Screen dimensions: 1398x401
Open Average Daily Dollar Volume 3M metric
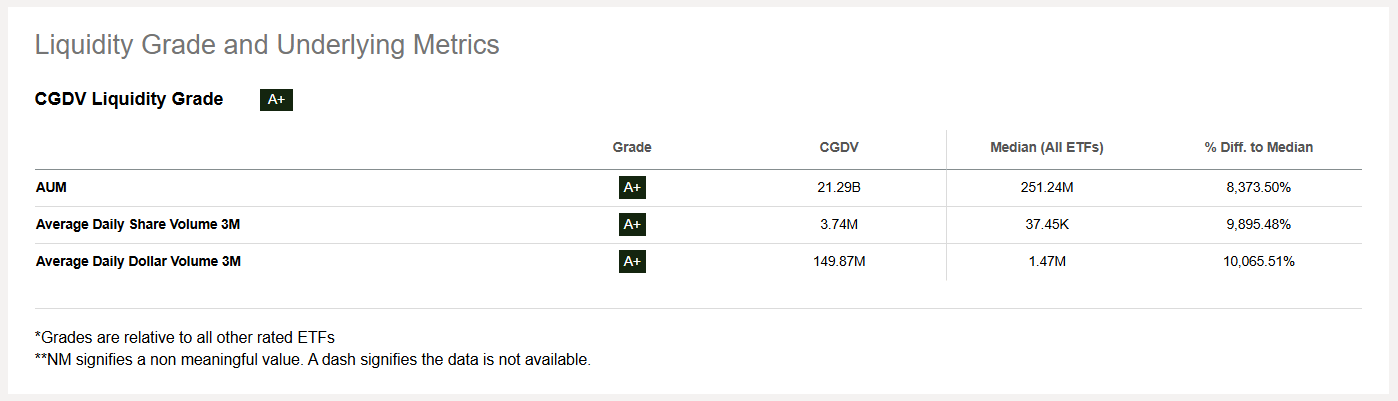138,262
